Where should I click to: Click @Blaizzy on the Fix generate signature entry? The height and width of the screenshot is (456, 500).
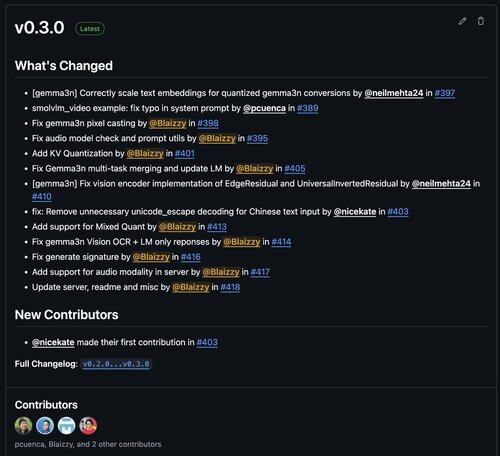(151, 257)
